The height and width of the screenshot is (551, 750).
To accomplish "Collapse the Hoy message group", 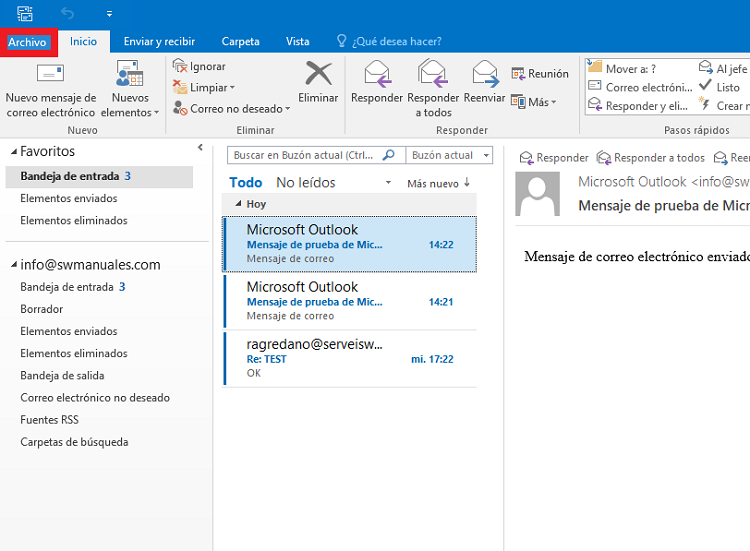I will click(x=238, y=204).
